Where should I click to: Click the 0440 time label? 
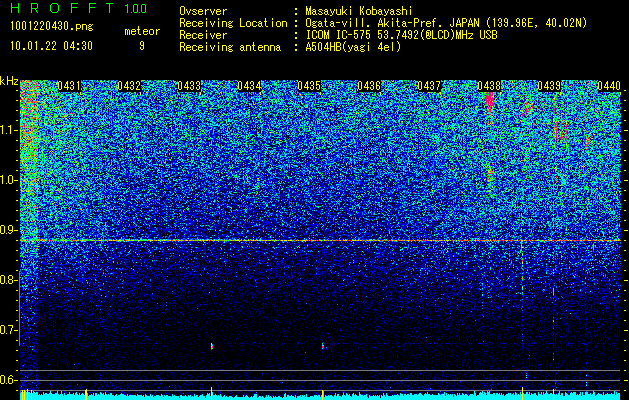[609, 86]
